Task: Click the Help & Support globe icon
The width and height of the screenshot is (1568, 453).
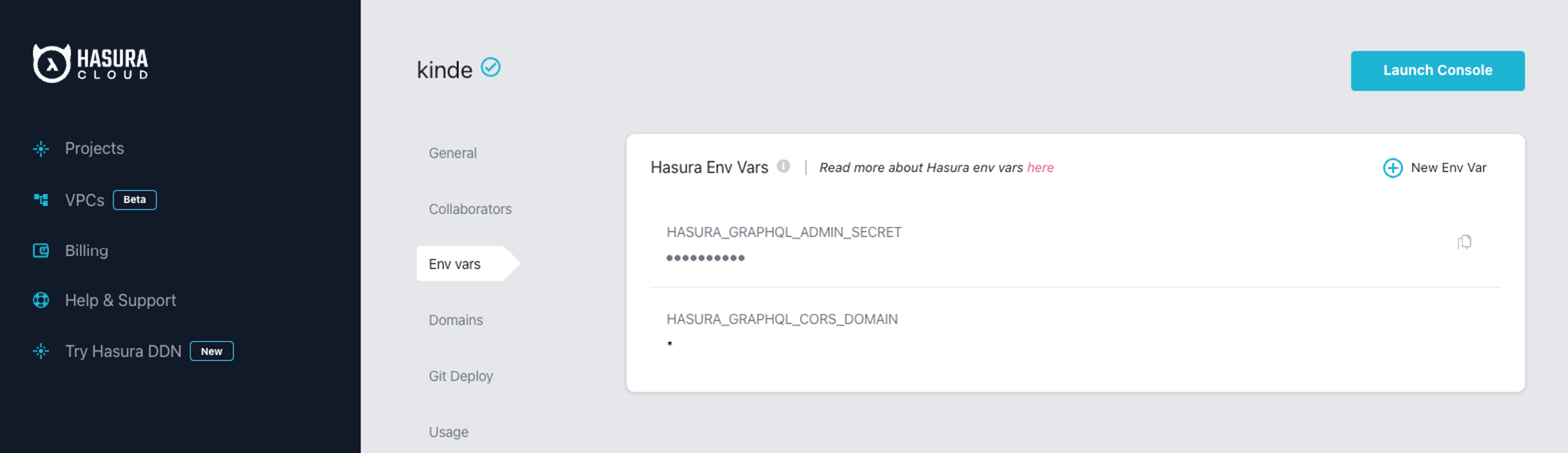Action: pyautogui.click(x=41, y=300)
